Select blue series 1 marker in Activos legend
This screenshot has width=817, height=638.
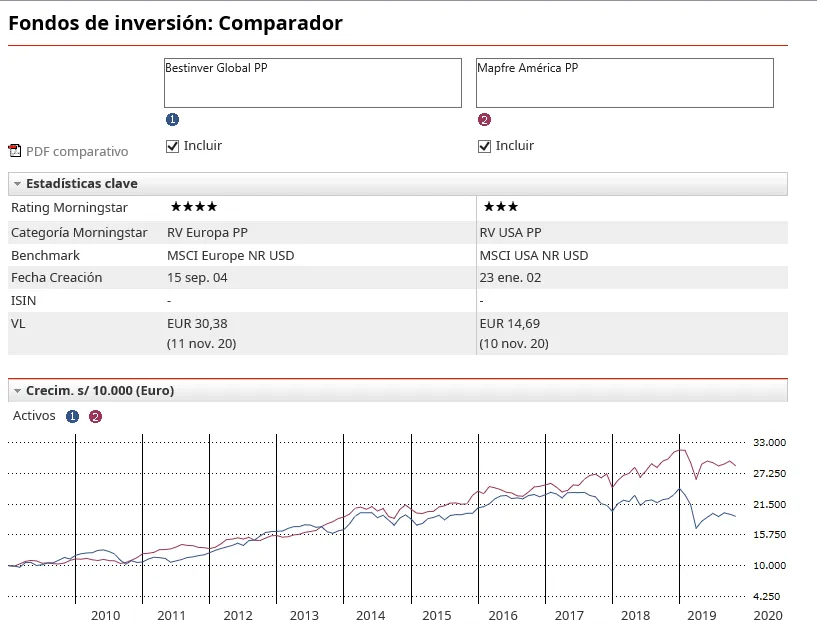(x=72, y=416)
